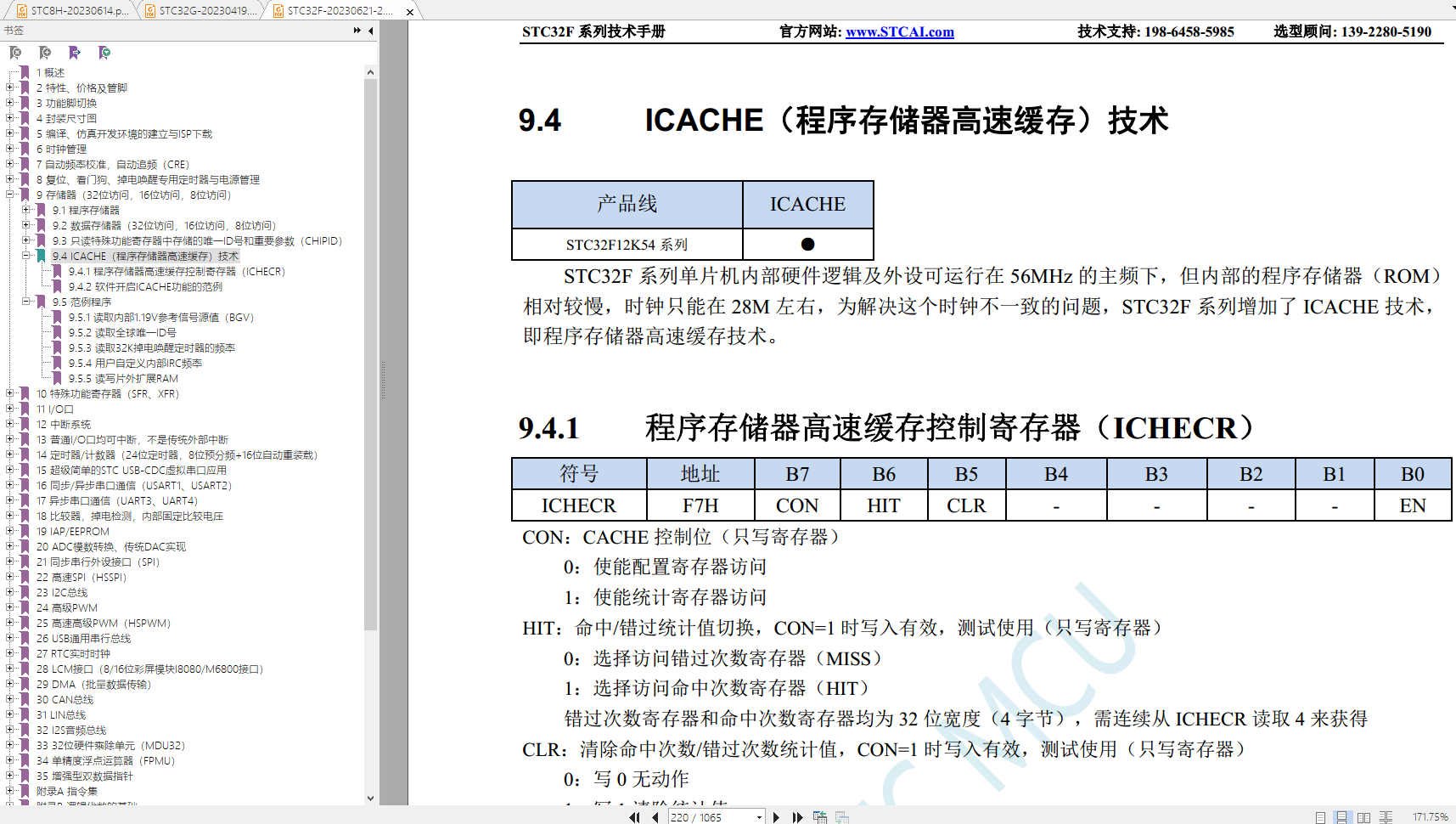Open bookmark 3 功能脚切换

(x=66, y=103)
